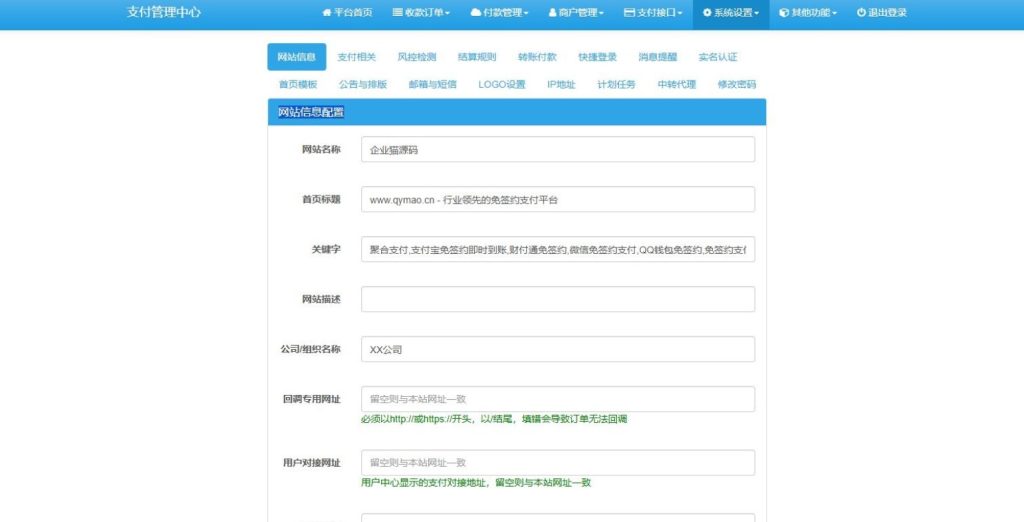The image size is (1024, 522).
Task: Click the list icon for 收款订单
Action: (x=398, y=13)
